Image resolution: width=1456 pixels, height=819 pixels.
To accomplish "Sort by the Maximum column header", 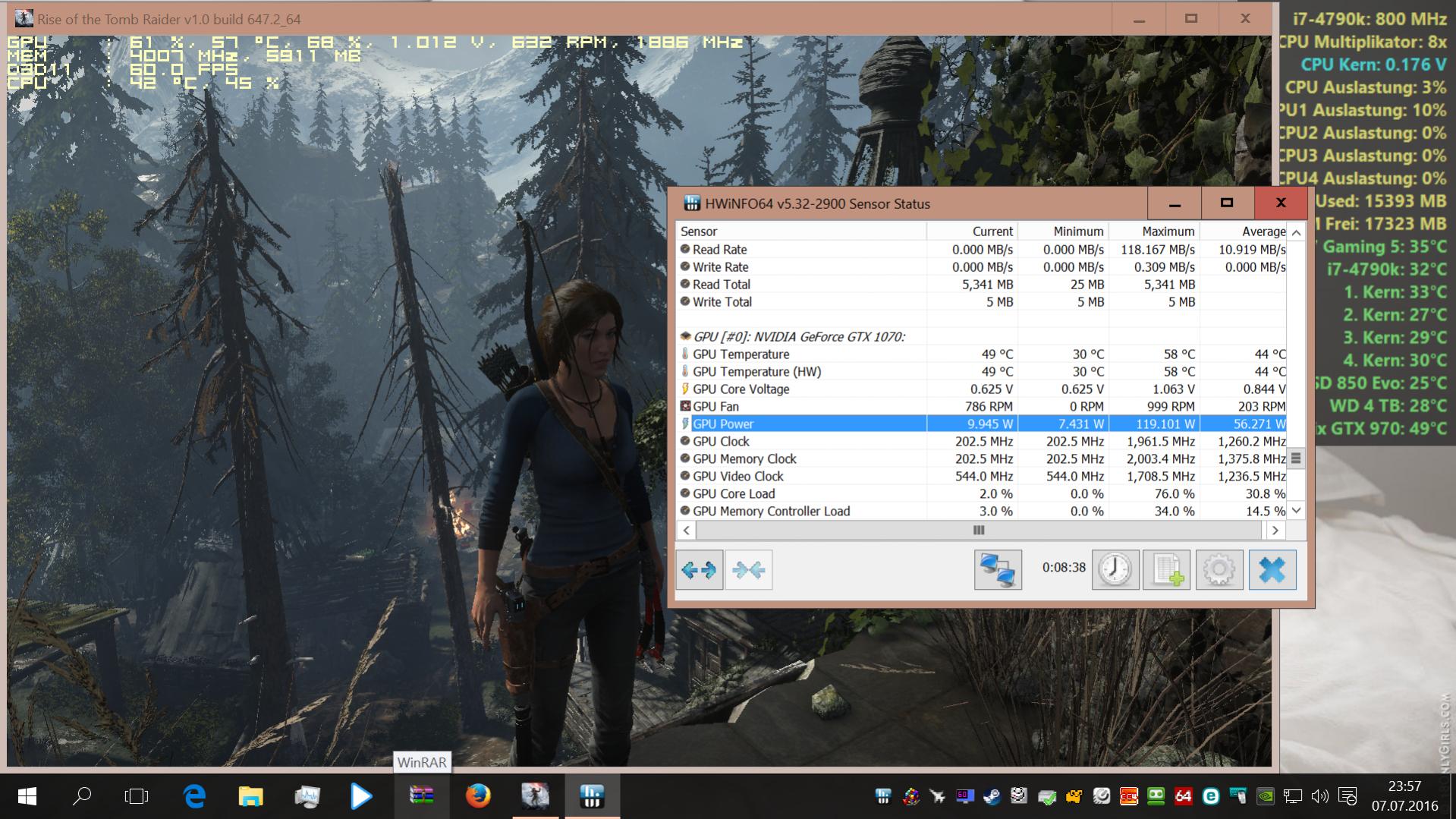I will click(x=1154, y=232).
